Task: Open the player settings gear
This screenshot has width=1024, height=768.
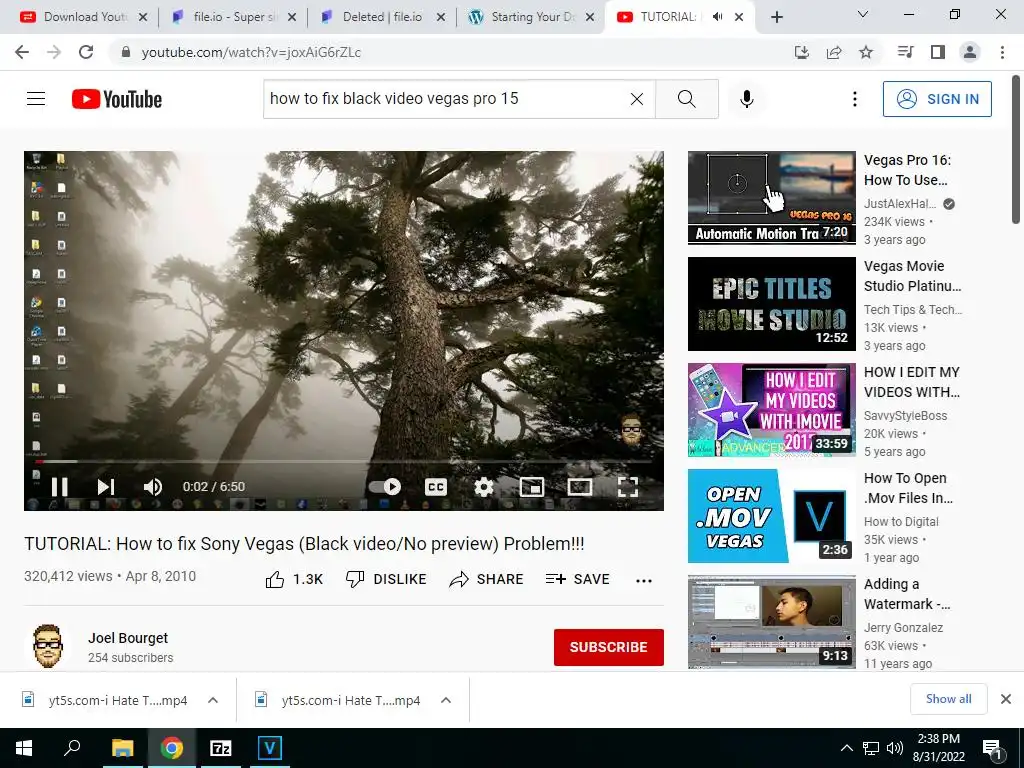Action: [483, 487]
